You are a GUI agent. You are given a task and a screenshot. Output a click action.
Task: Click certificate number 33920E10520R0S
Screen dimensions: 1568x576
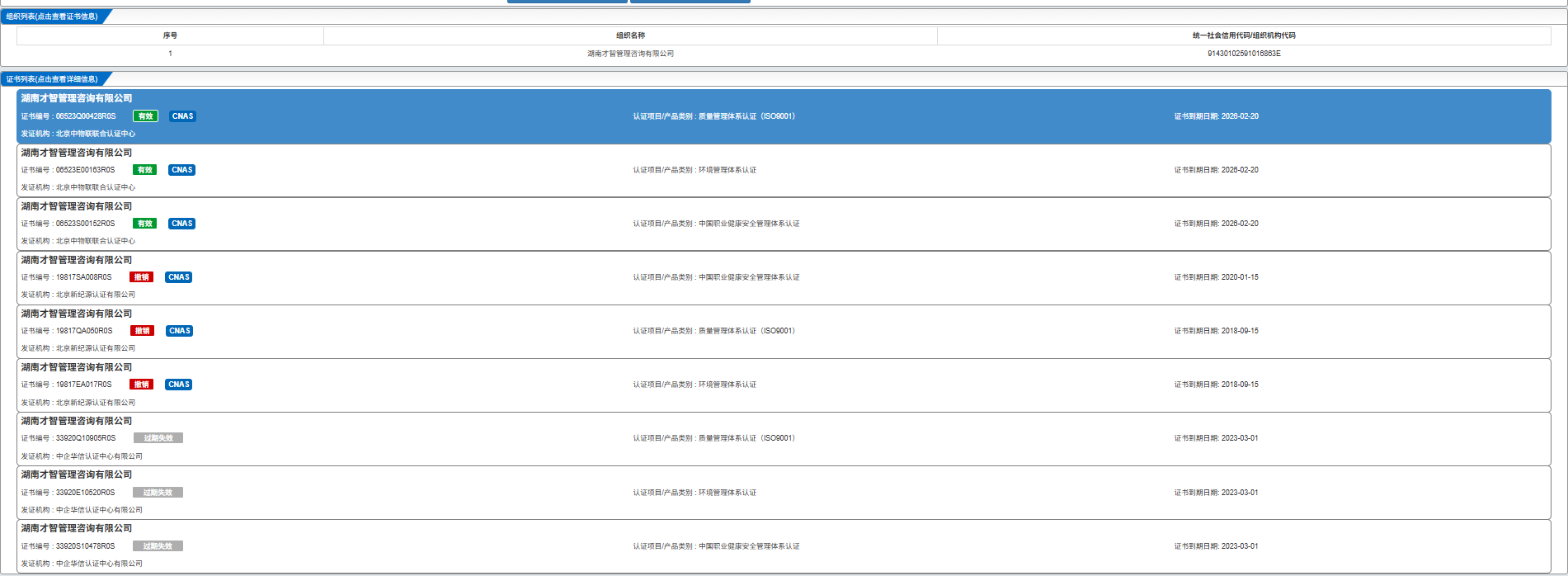point(86,493)
